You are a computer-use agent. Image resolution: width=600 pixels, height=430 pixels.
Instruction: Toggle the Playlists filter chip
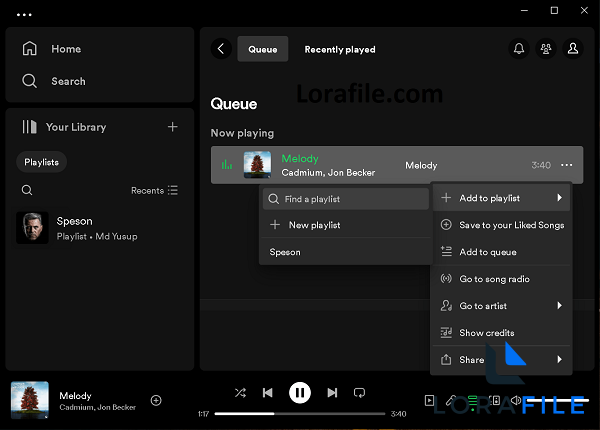coord(41,162)
